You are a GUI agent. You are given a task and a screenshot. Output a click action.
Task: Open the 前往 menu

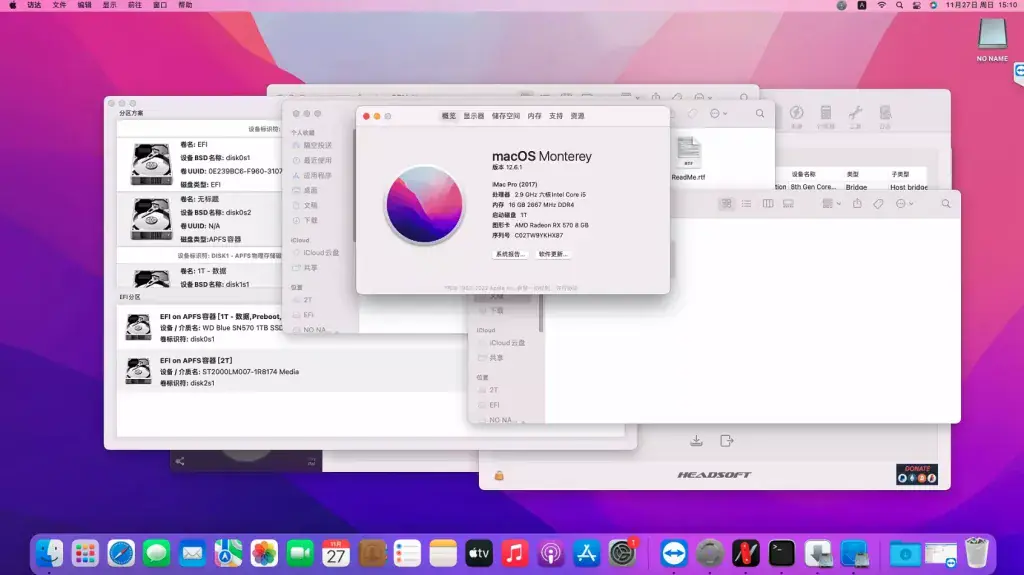(135, 5)
